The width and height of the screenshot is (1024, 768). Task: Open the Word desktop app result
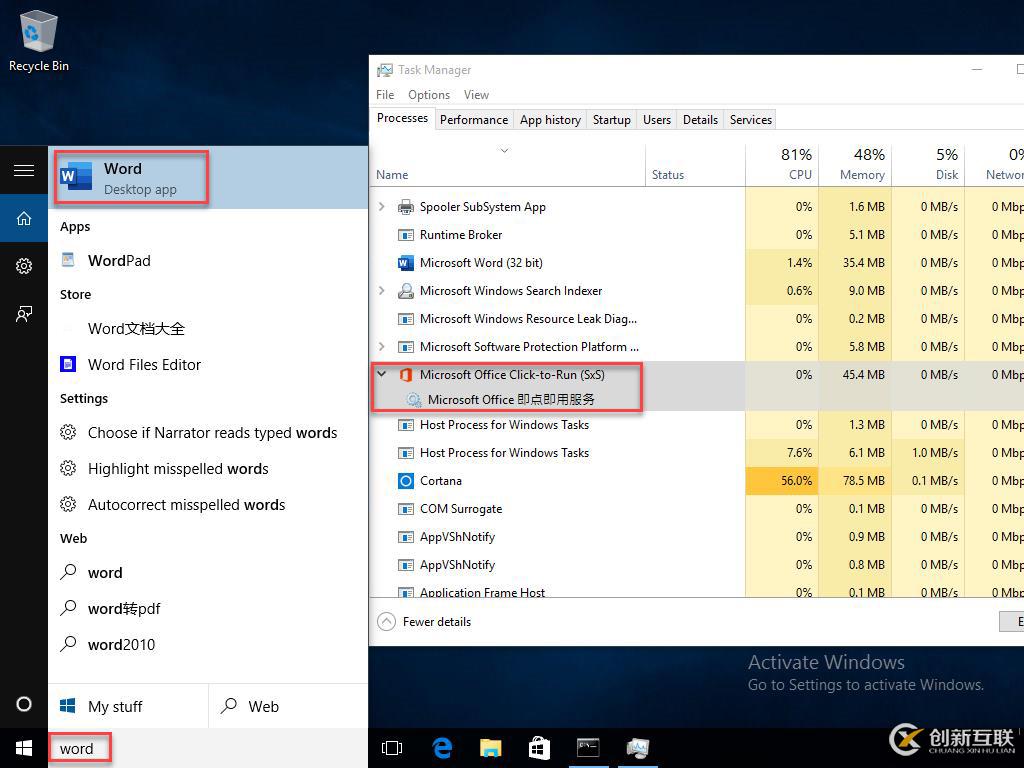pos(208,178)
